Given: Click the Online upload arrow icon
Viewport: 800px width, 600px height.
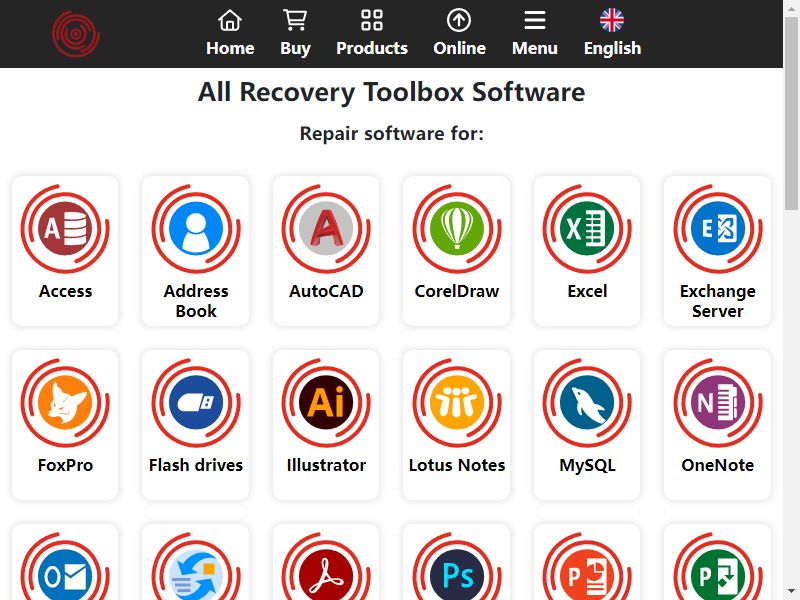Looking at the screenshot, I should click(x=459, y=20).
